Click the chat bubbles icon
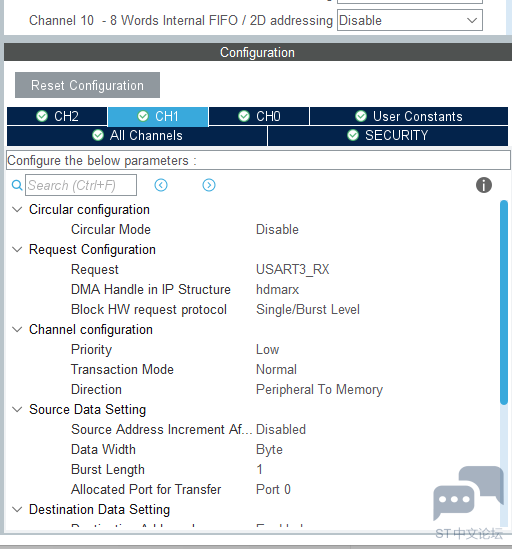Viewport: 512px width, 549px height. (468, 492)
